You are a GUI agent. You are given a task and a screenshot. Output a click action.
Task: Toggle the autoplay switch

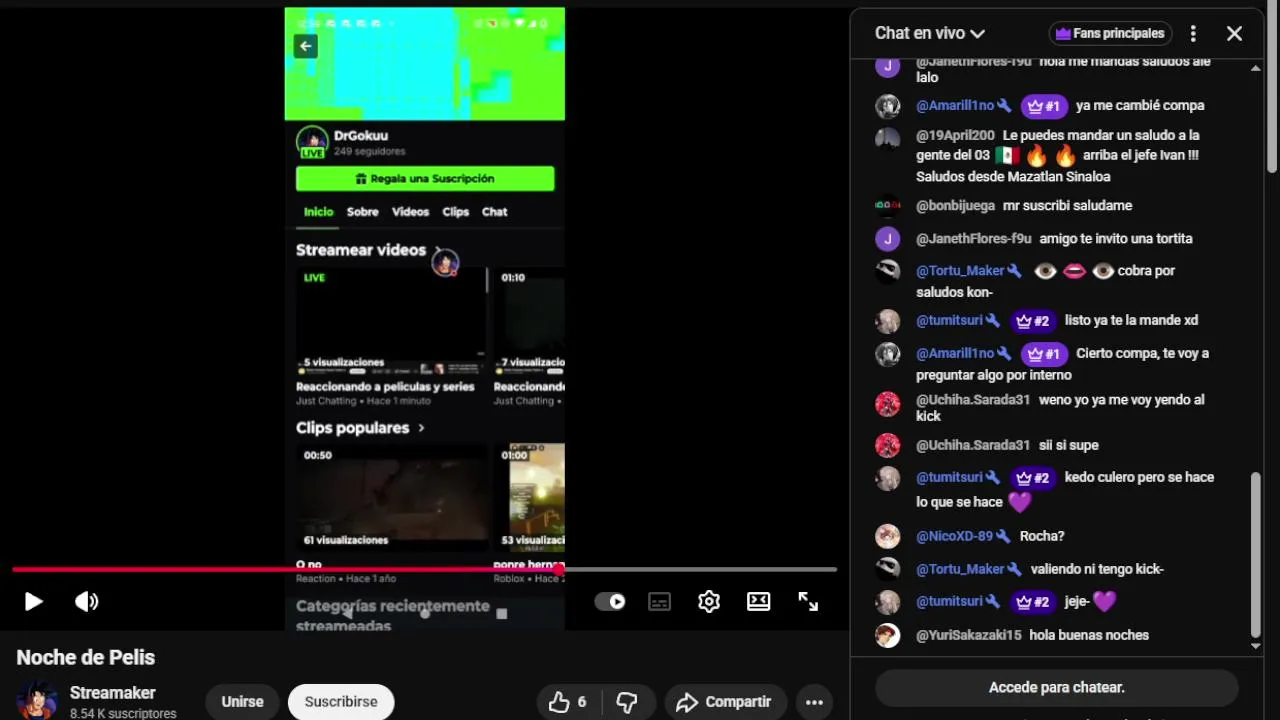610,601
